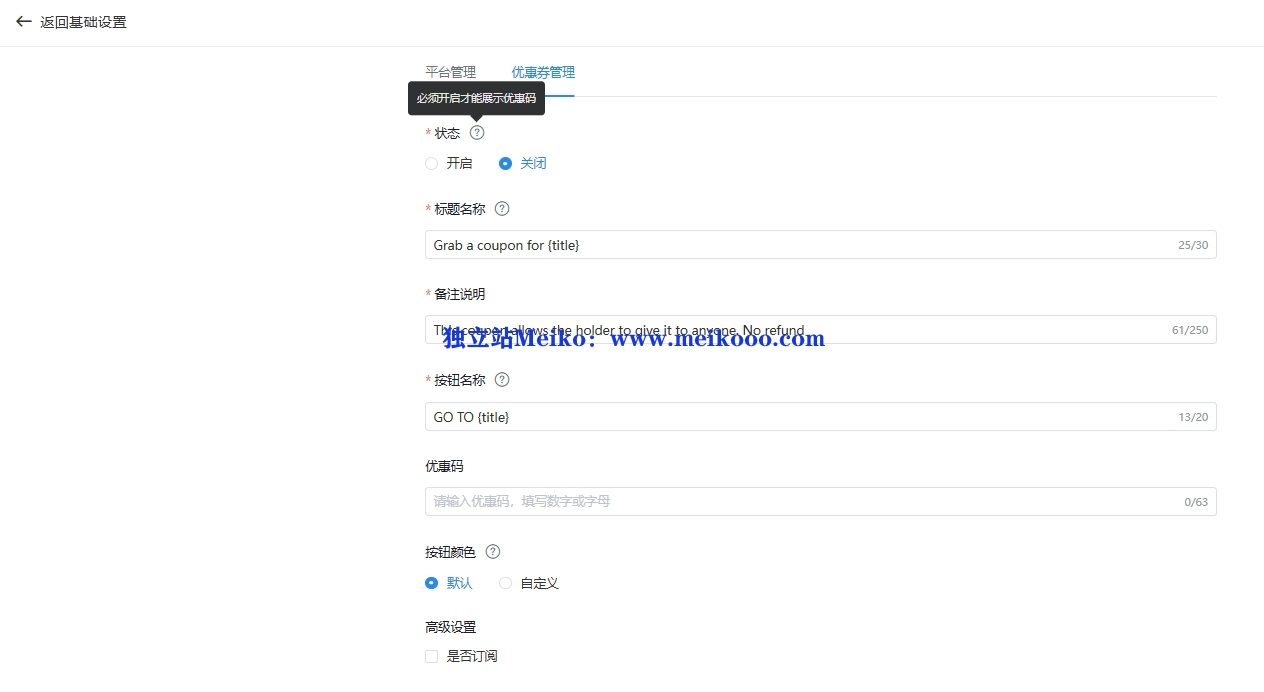Image resolution: width=1264 pixels, height=692 pixels.
Task: Open the help icon next to 状态
Action: pyautogui.click(x=476, y=132)
